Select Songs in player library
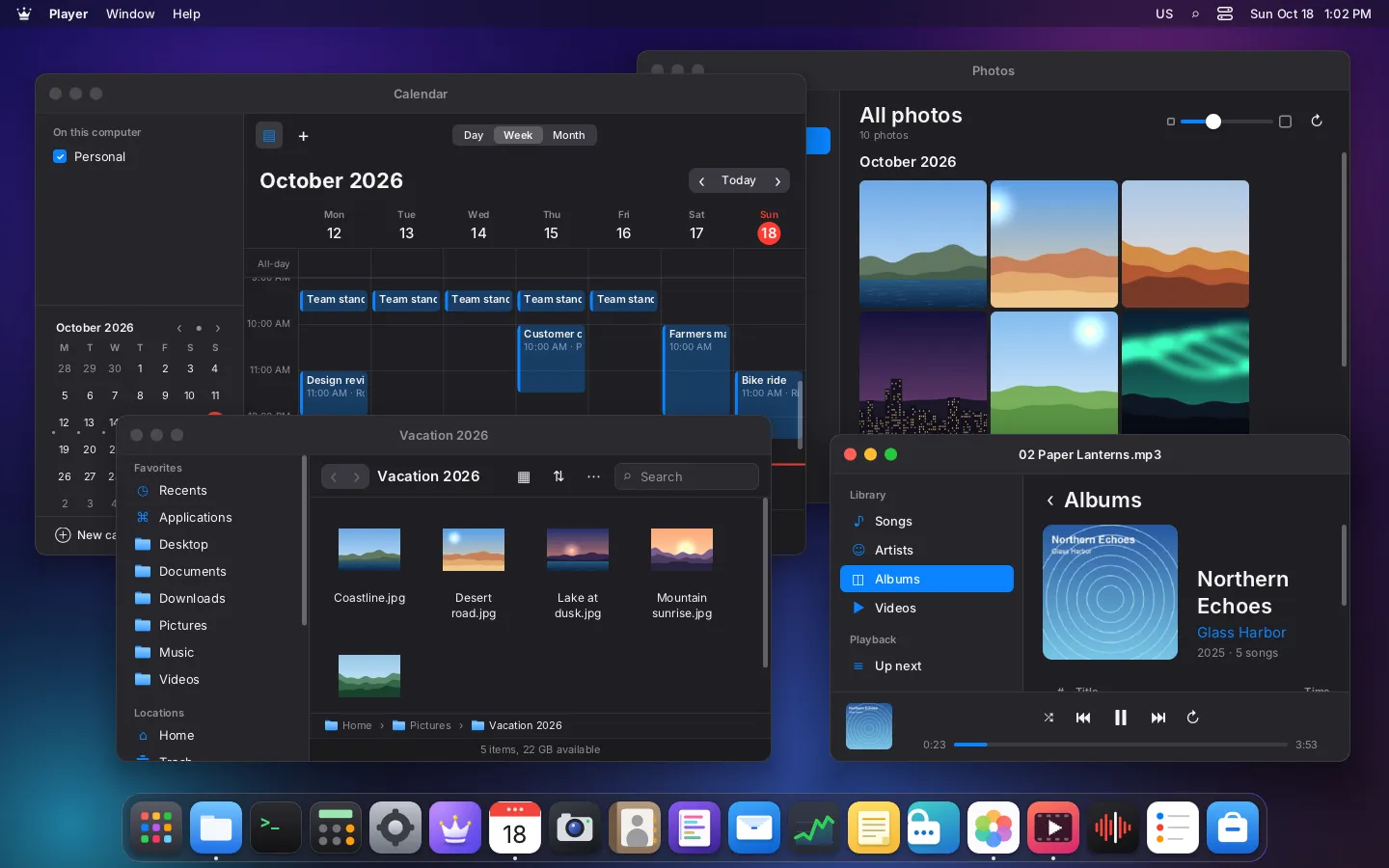The height and width of the screenshot is (868, 1389). pos(927,522)
